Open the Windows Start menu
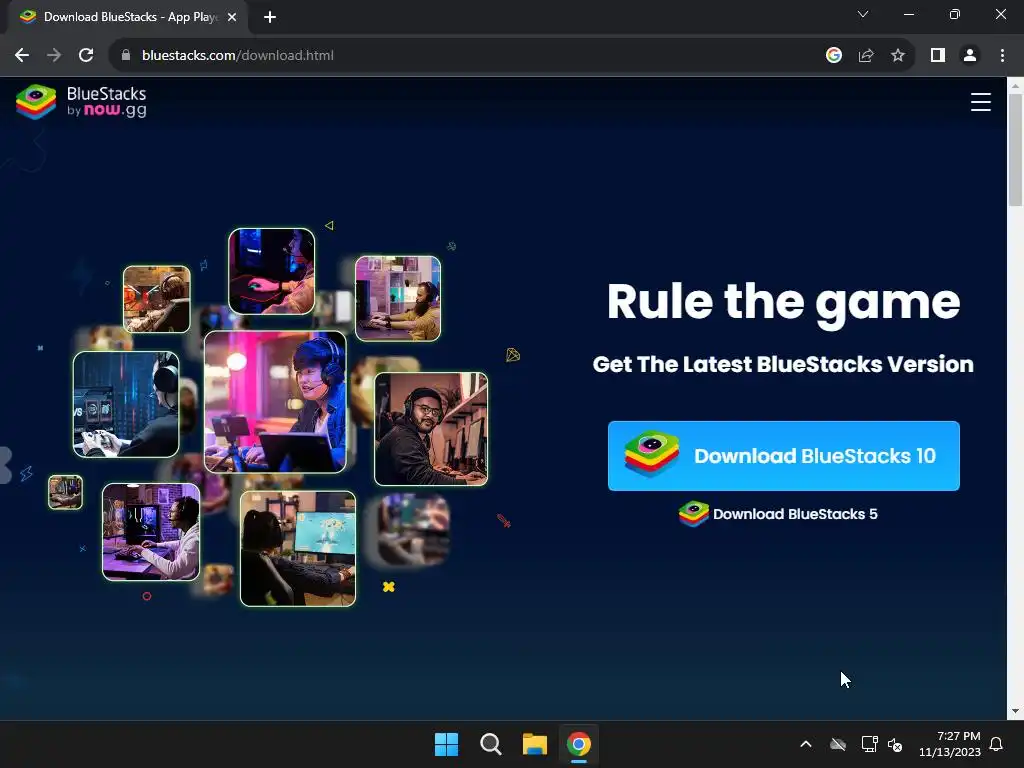 coord(447,744)
